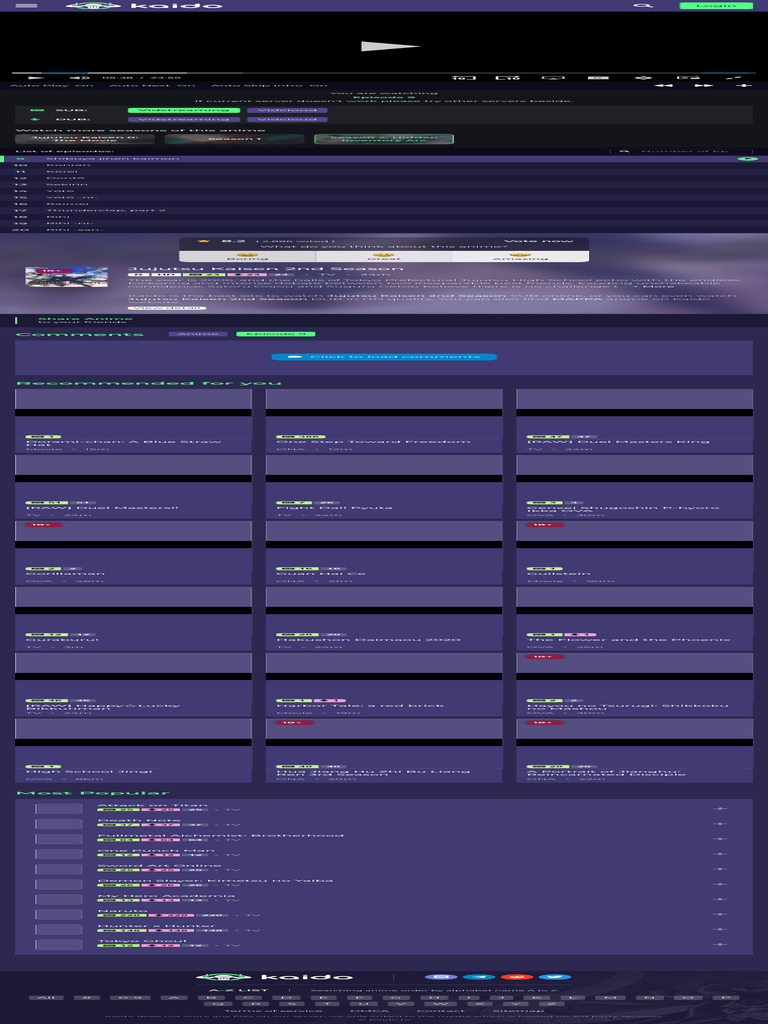Toggle Auto Play
The height and width of the screenshot is (1024, 768).
(52, 86)
